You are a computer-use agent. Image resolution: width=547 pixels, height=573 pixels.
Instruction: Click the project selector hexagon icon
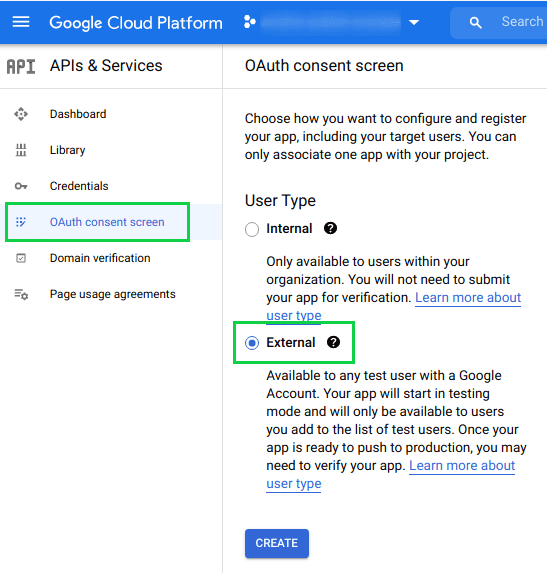250,22
